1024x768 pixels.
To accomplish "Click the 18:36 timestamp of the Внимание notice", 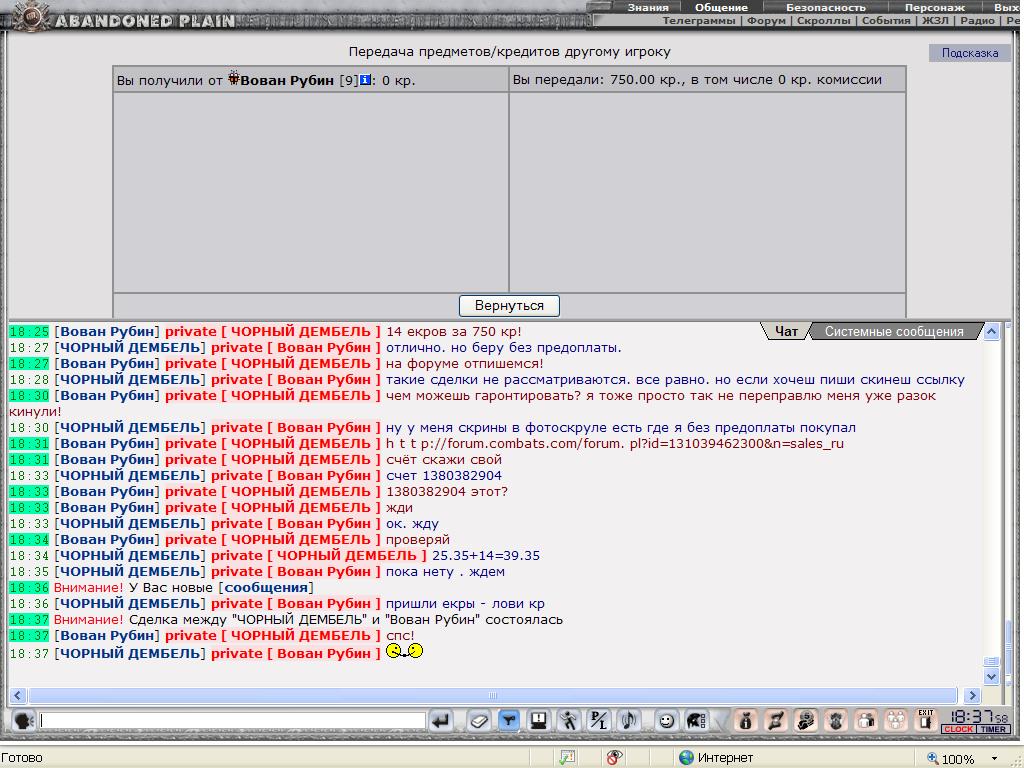I will tap(29, 588).
